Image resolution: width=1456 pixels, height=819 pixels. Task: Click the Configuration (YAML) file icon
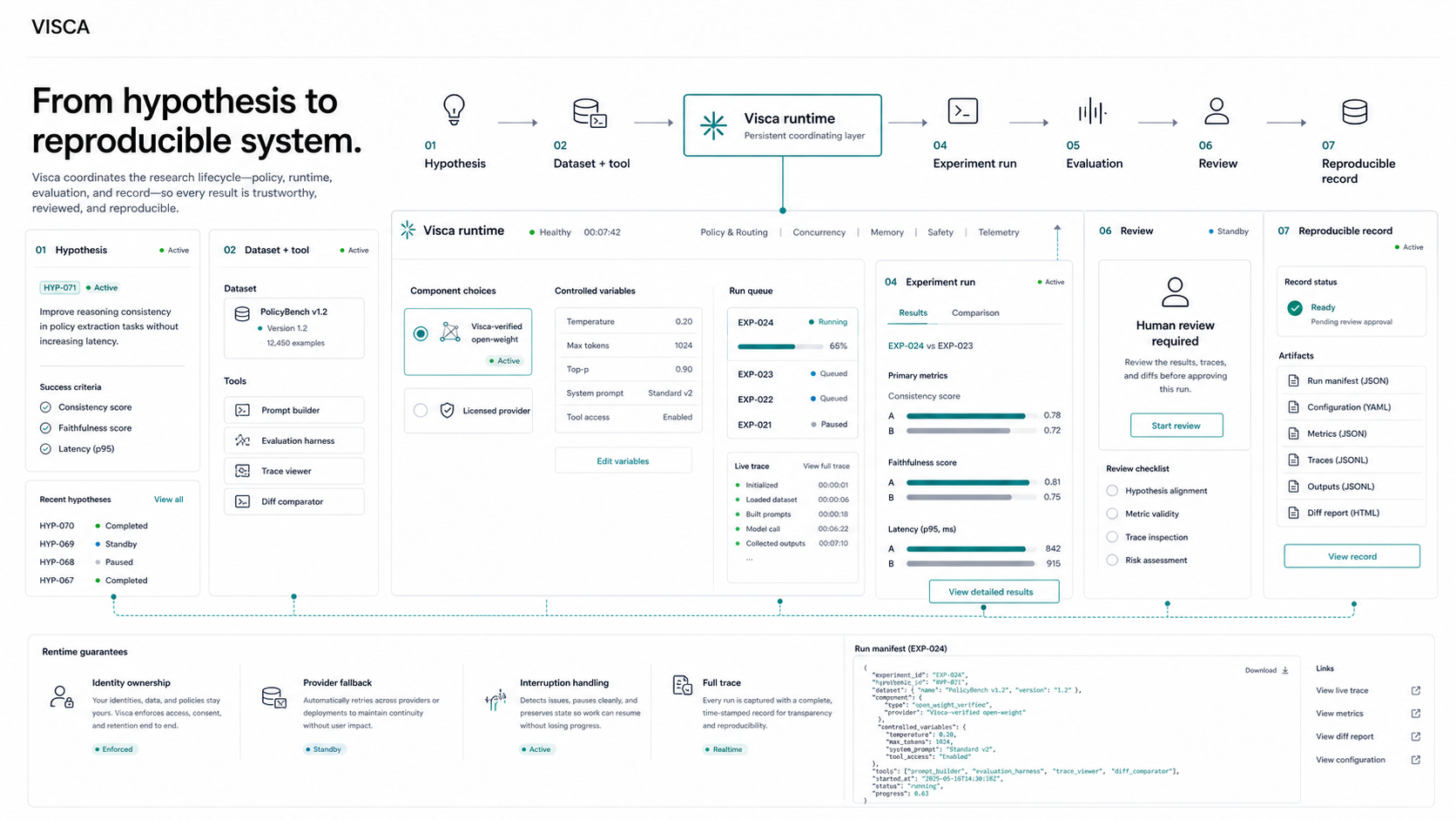point(1293,407)
